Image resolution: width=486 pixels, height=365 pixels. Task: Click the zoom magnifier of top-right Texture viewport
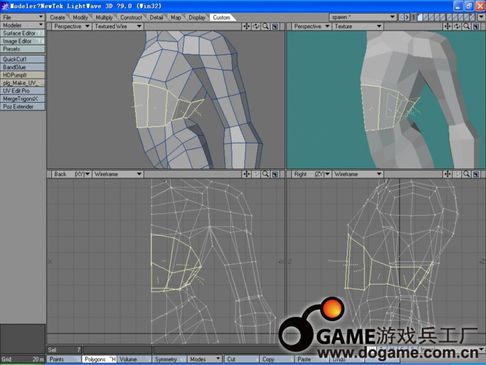[x=467, y=26]
